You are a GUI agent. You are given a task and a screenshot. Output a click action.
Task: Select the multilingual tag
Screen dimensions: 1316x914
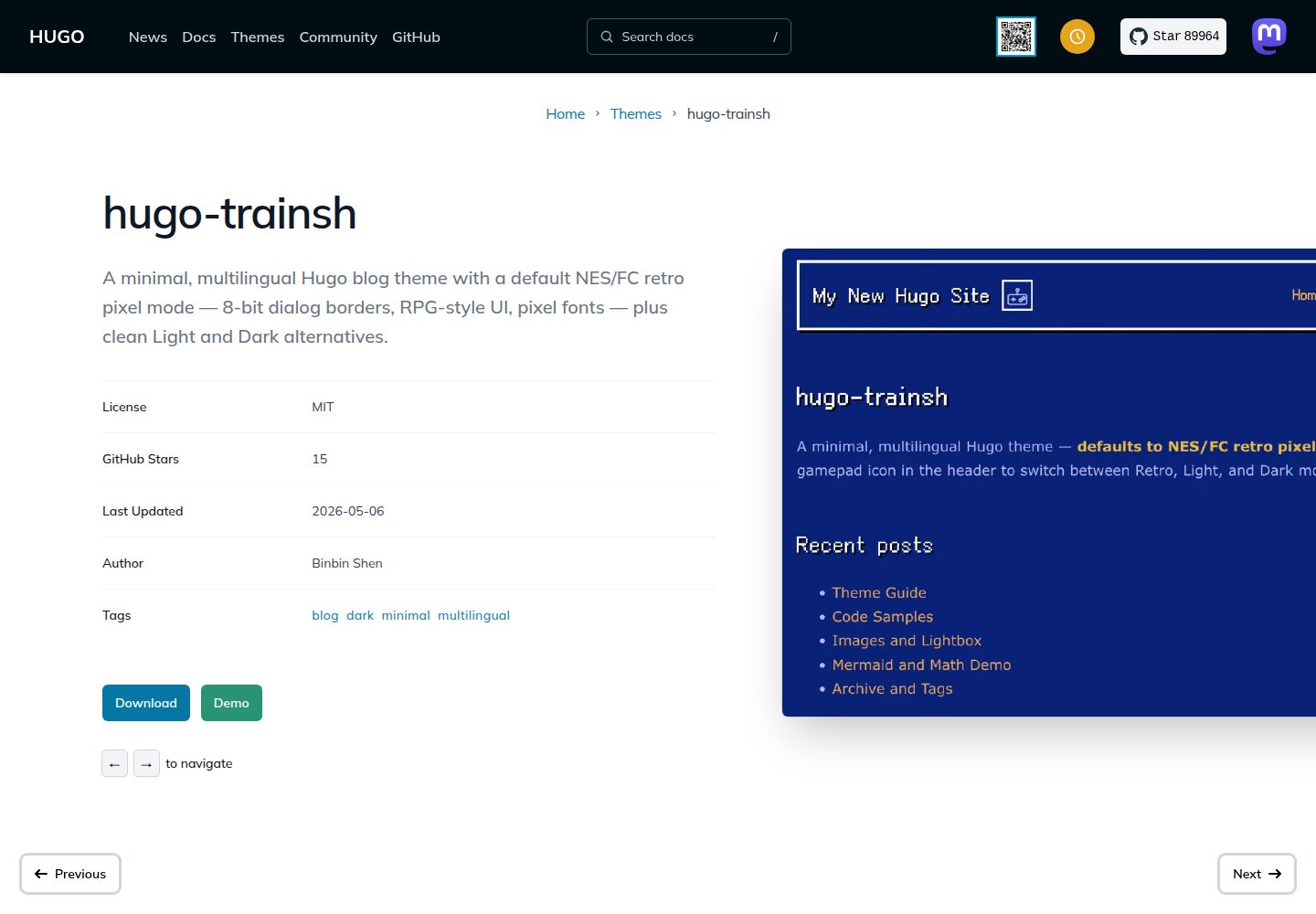tap(473, 615)
